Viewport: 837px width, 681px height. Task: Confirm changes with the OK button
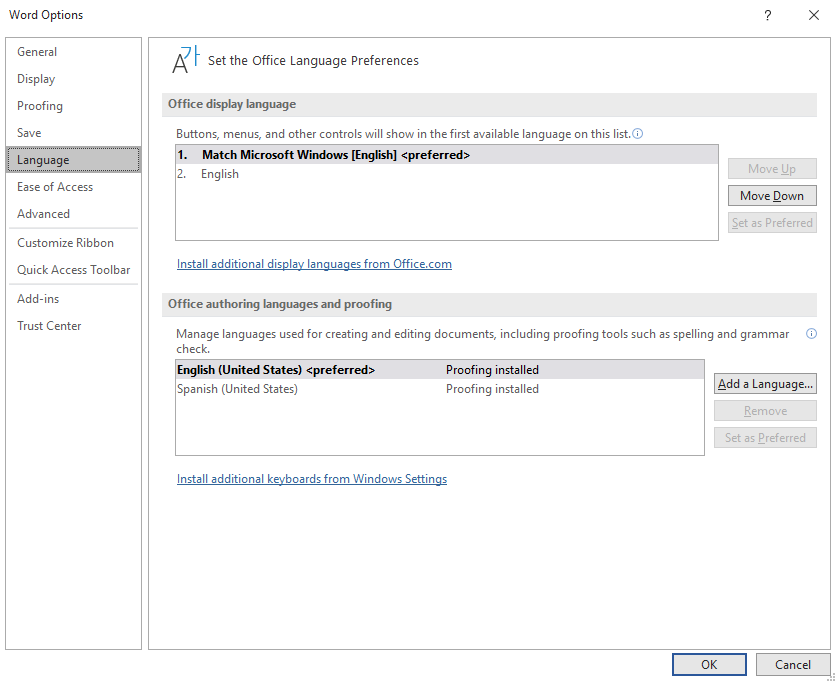coord(709,664)
